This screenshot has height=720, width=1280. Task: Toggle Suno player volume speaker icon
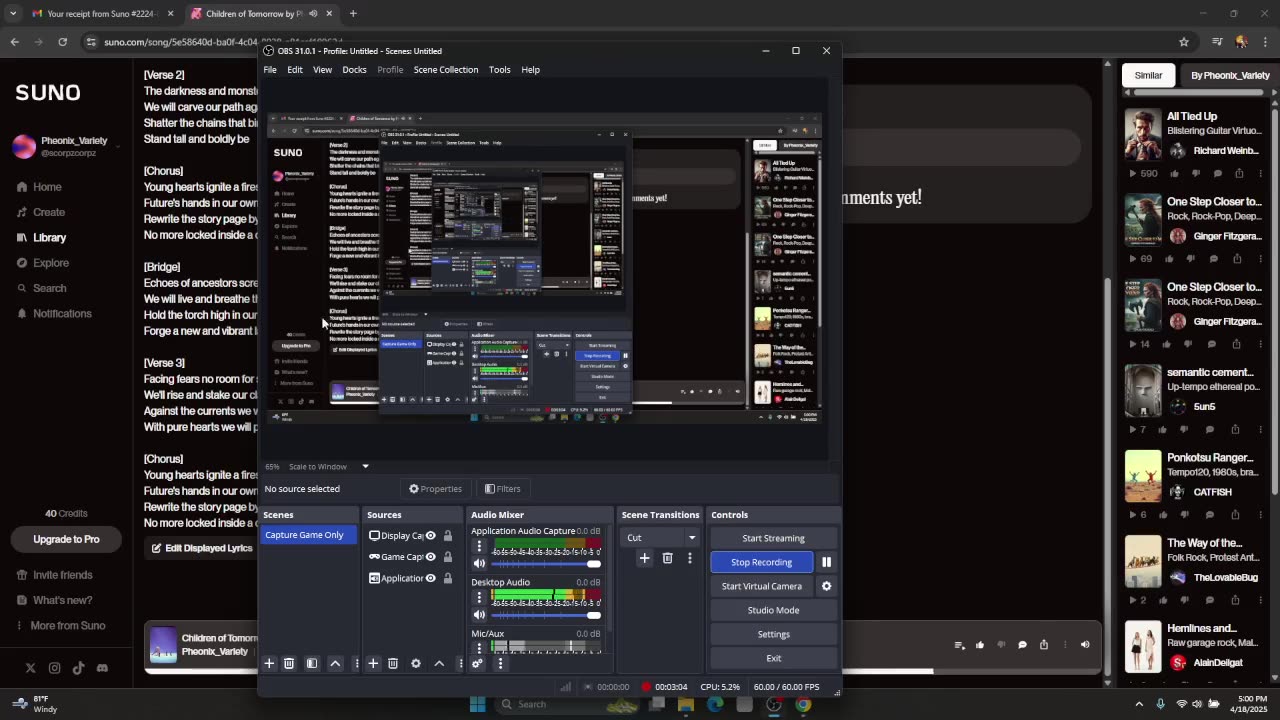pyautogui.click(x=1085, y=645)
